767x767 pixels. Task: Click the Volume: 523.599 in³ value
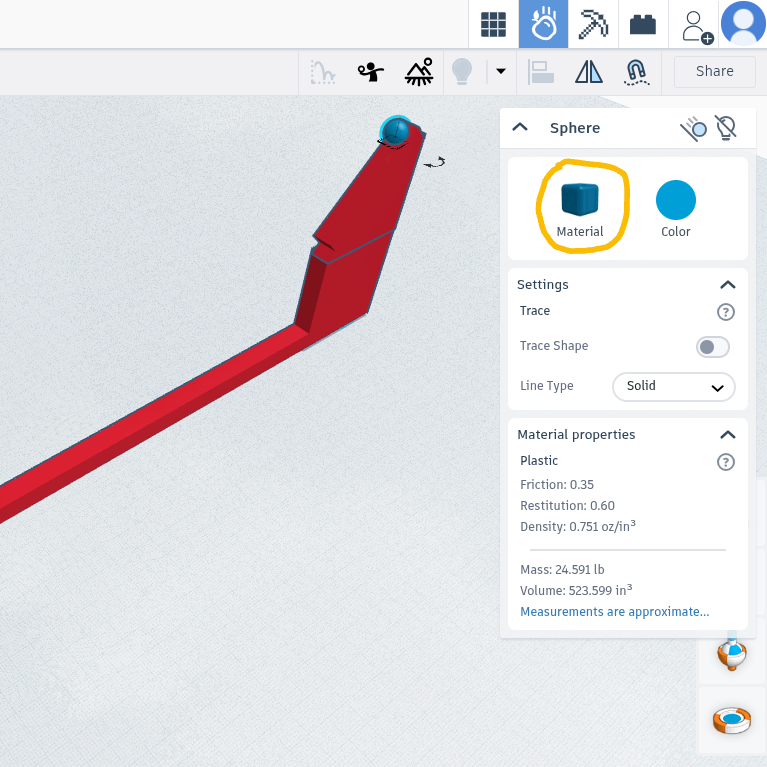coord(576,590)
